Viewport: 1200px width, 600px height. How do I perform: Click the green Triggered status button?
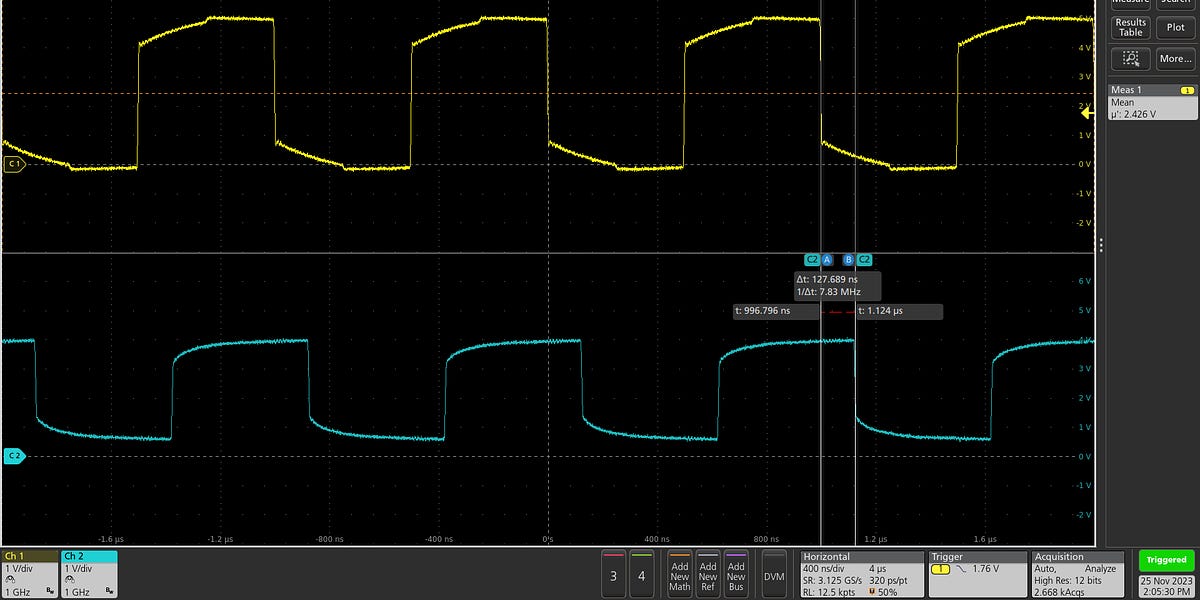(x=1166, y=560)
